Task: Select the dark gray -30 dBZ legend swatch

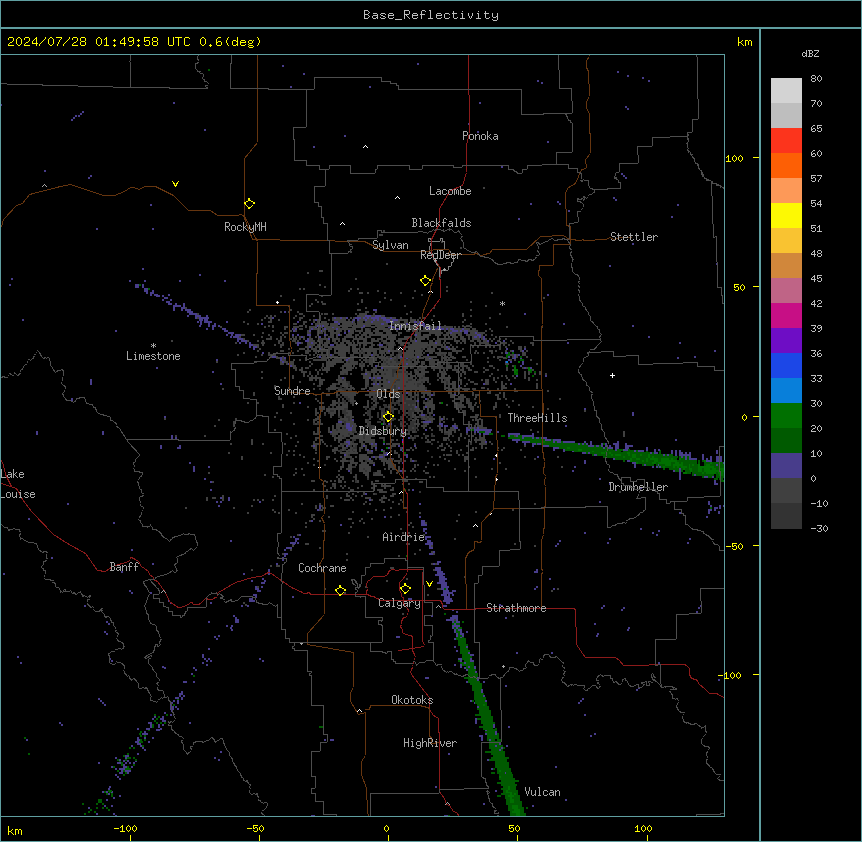Action: click(x=786, y=516)
